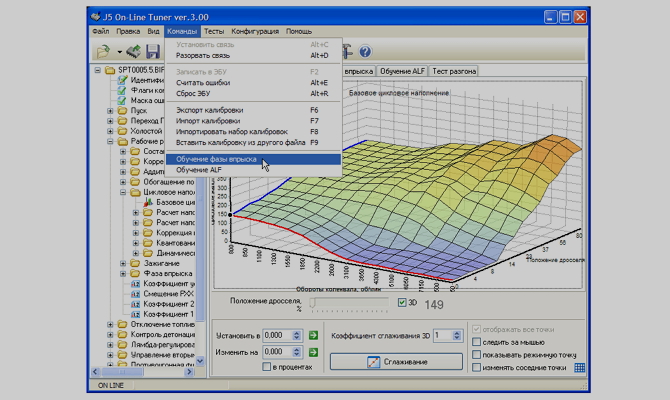The image size is (670, 400).
Task: Enable 'в процентах' checkbox
Action: click(267, 367)
